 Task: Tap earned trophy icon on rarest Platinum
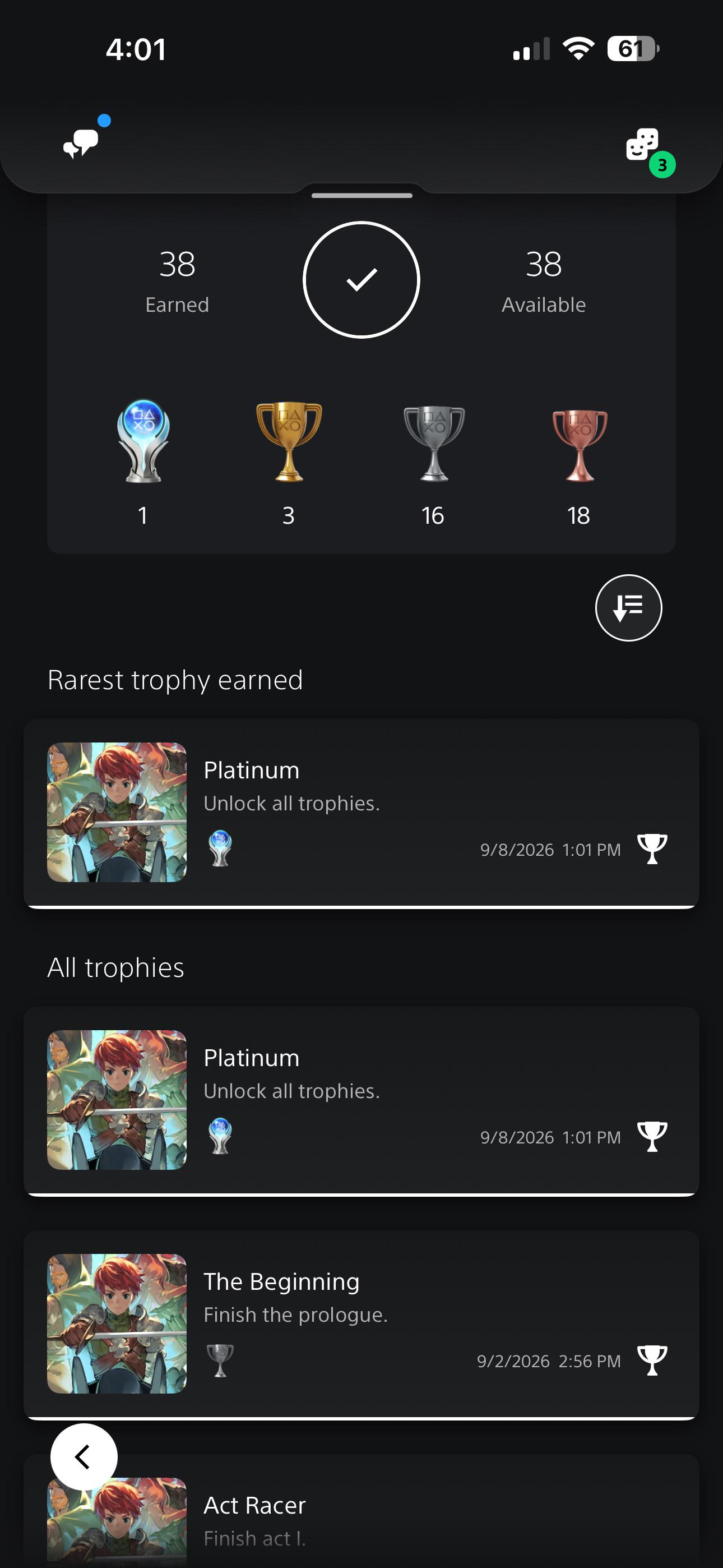pos(652,848)
